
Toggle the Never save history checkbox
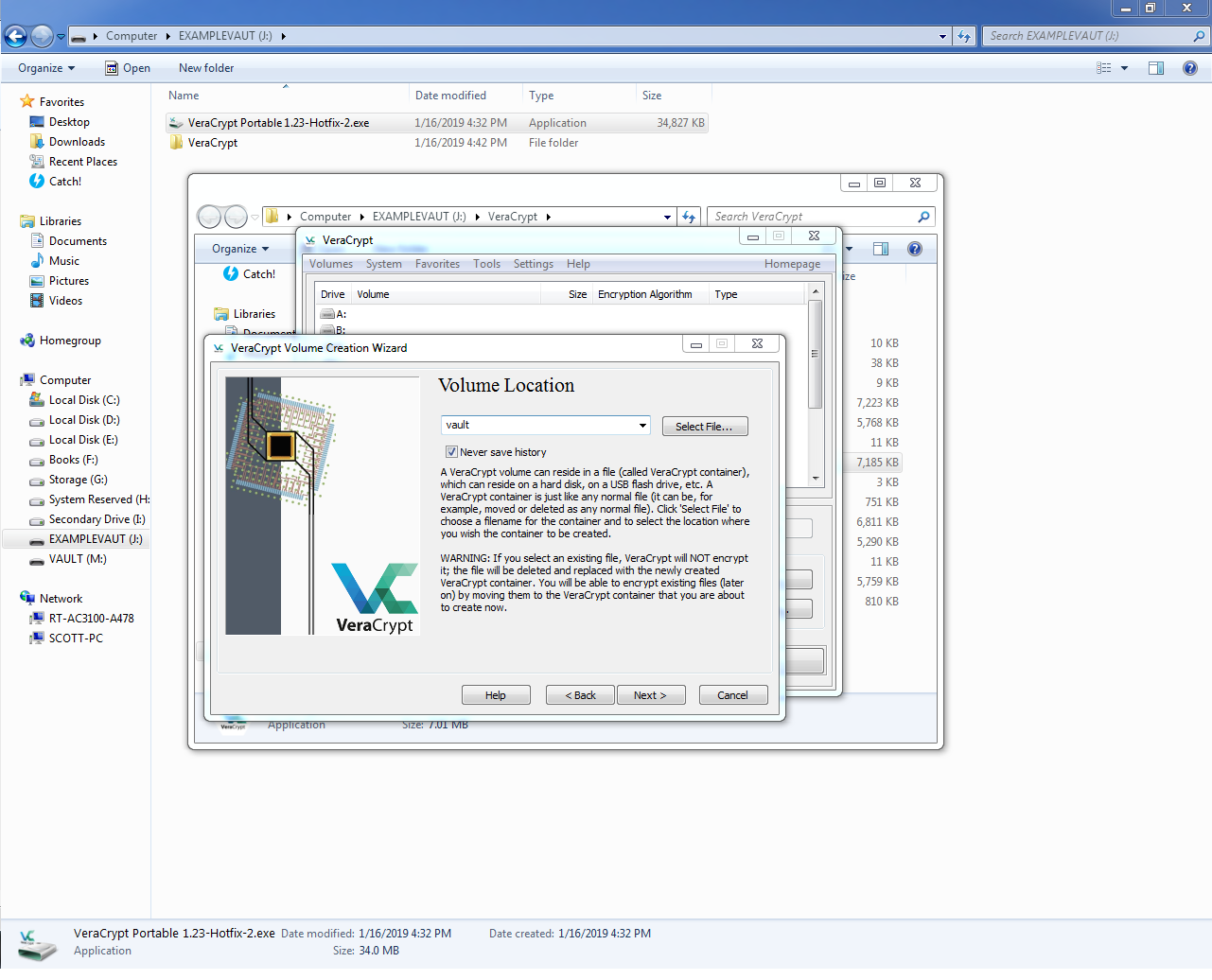(x=451, y=452)
